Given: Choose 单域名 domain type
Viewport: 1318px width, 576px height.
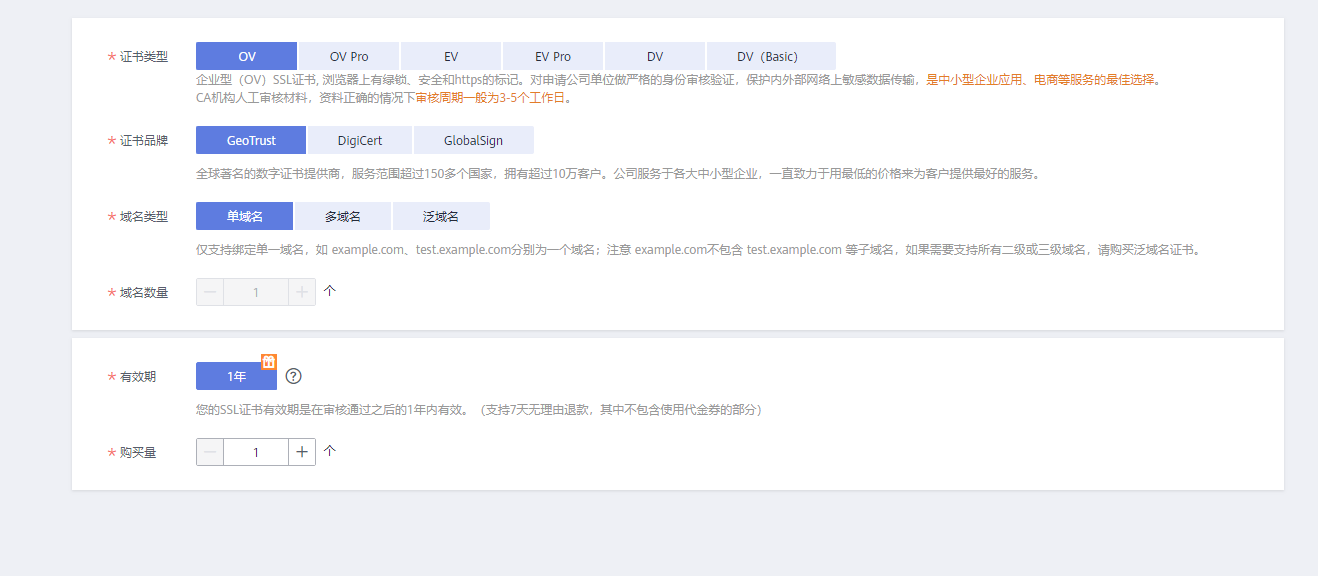Looking at the screenshot, I should pyautogui.click(x=245, y=216).
